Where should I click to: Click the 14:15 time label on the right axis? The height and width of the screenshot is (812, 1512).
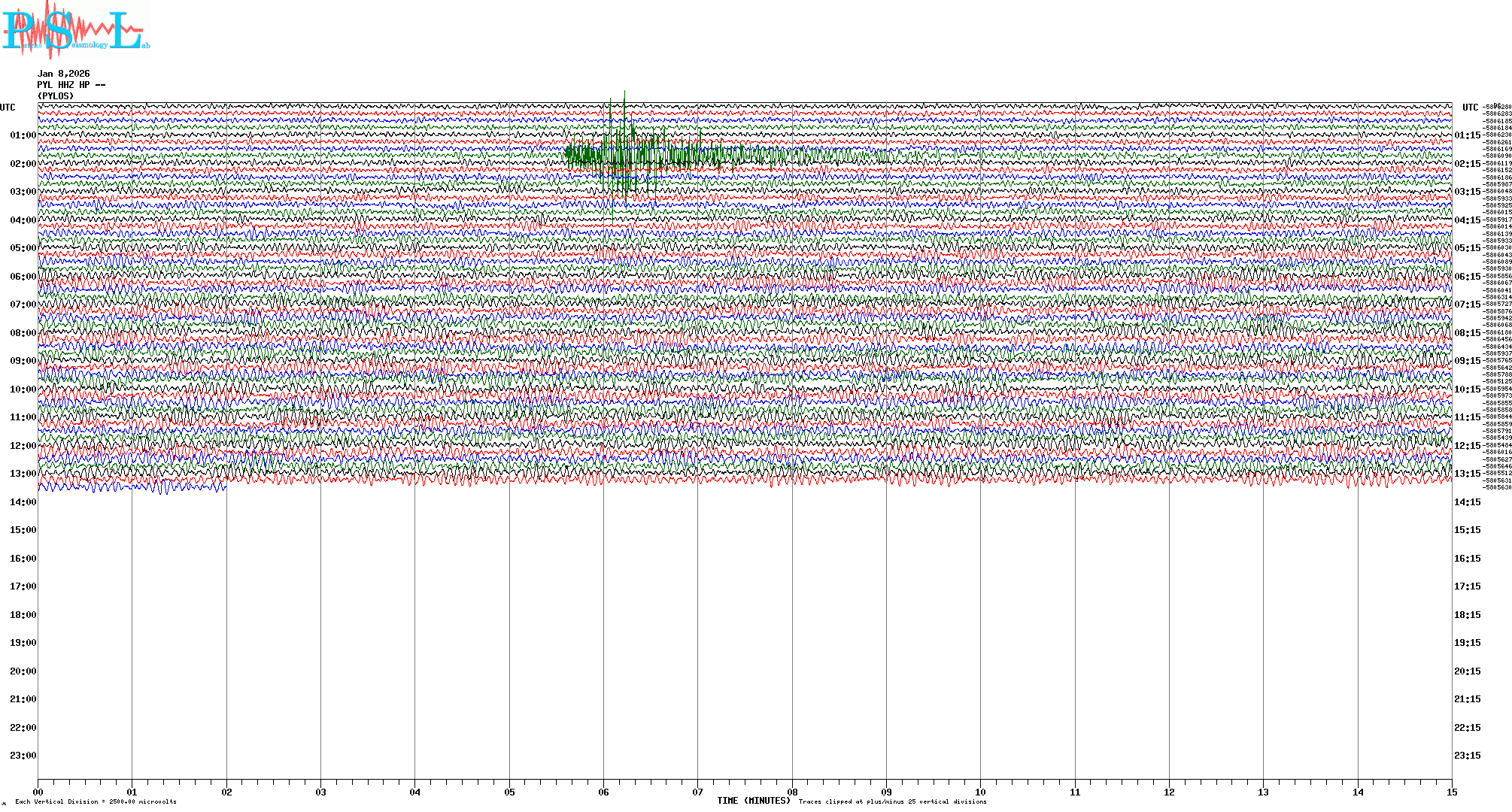(x=1468, y=502)
